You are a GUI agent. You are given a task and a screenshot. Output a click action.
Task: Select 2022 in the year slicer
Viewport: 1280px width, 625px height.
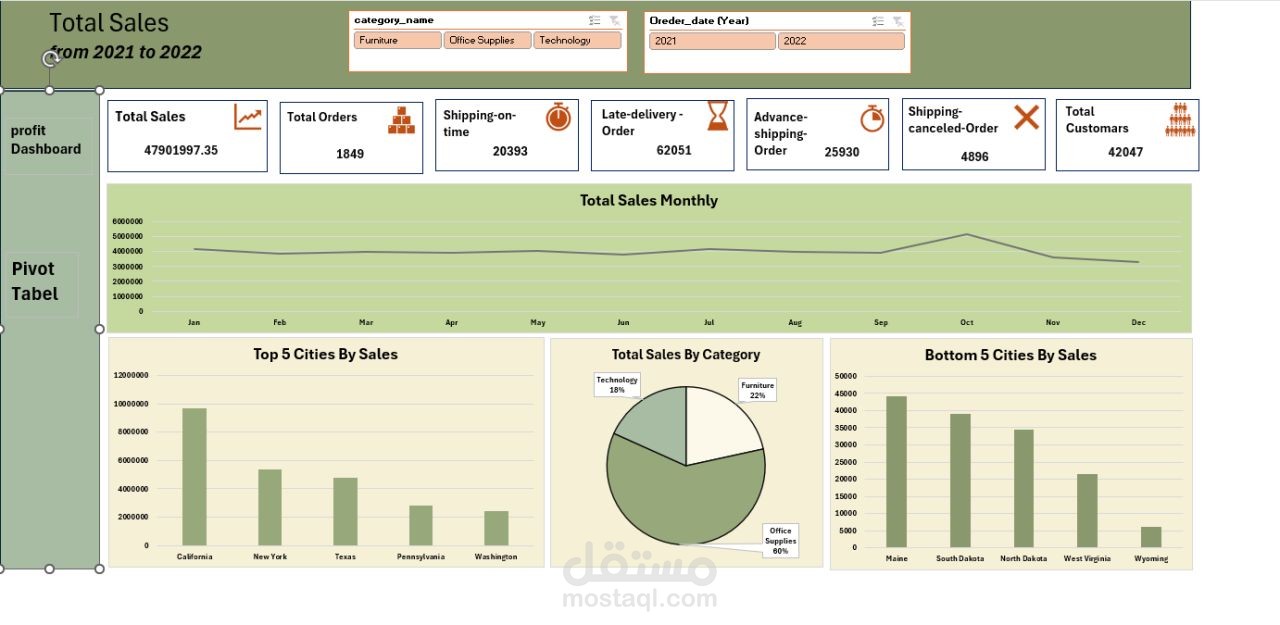click(840, 40)
